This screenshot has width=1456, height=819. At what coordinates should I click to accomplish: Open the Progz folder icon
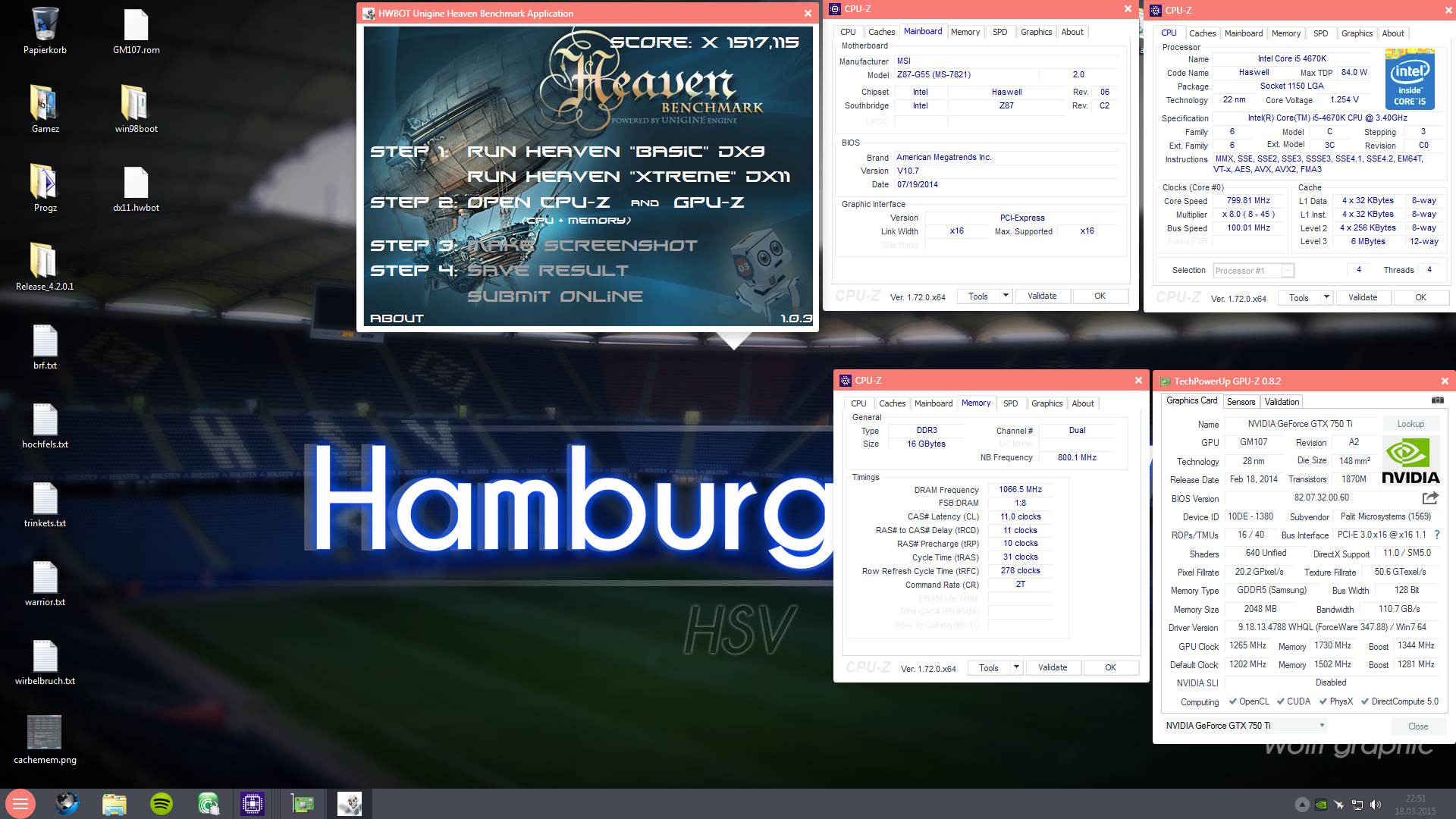45,187
